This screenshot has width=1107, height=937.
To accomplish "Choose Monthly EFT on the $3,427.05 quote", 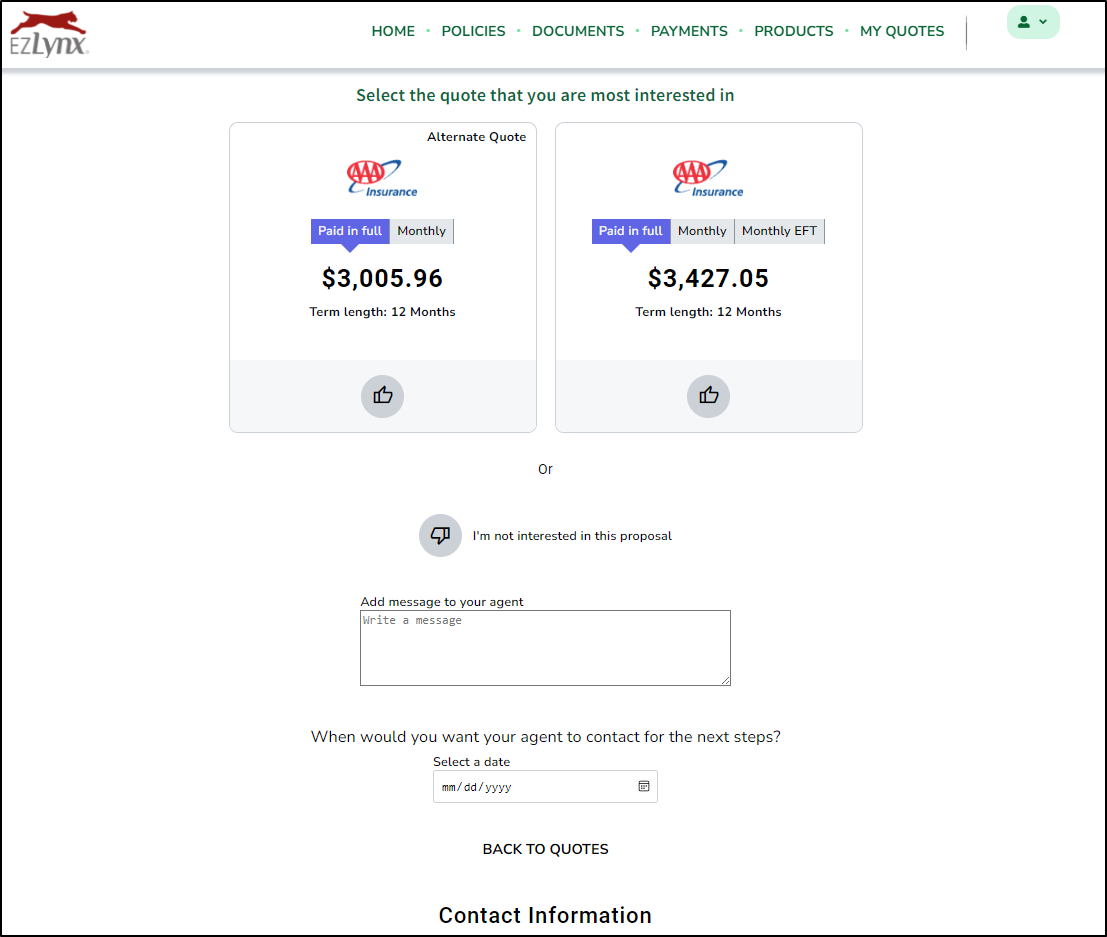I will 779,231.
